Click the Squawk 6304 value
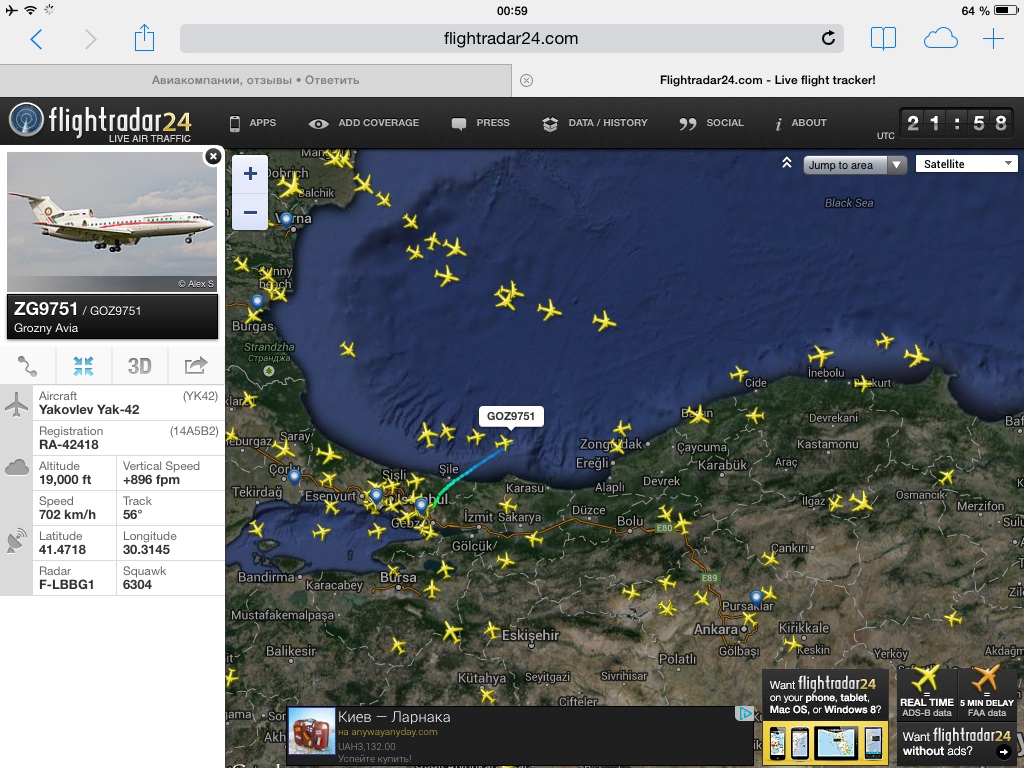Image resolution: width=1024 pixels, height=768 pixels. (x=137, y=584)
